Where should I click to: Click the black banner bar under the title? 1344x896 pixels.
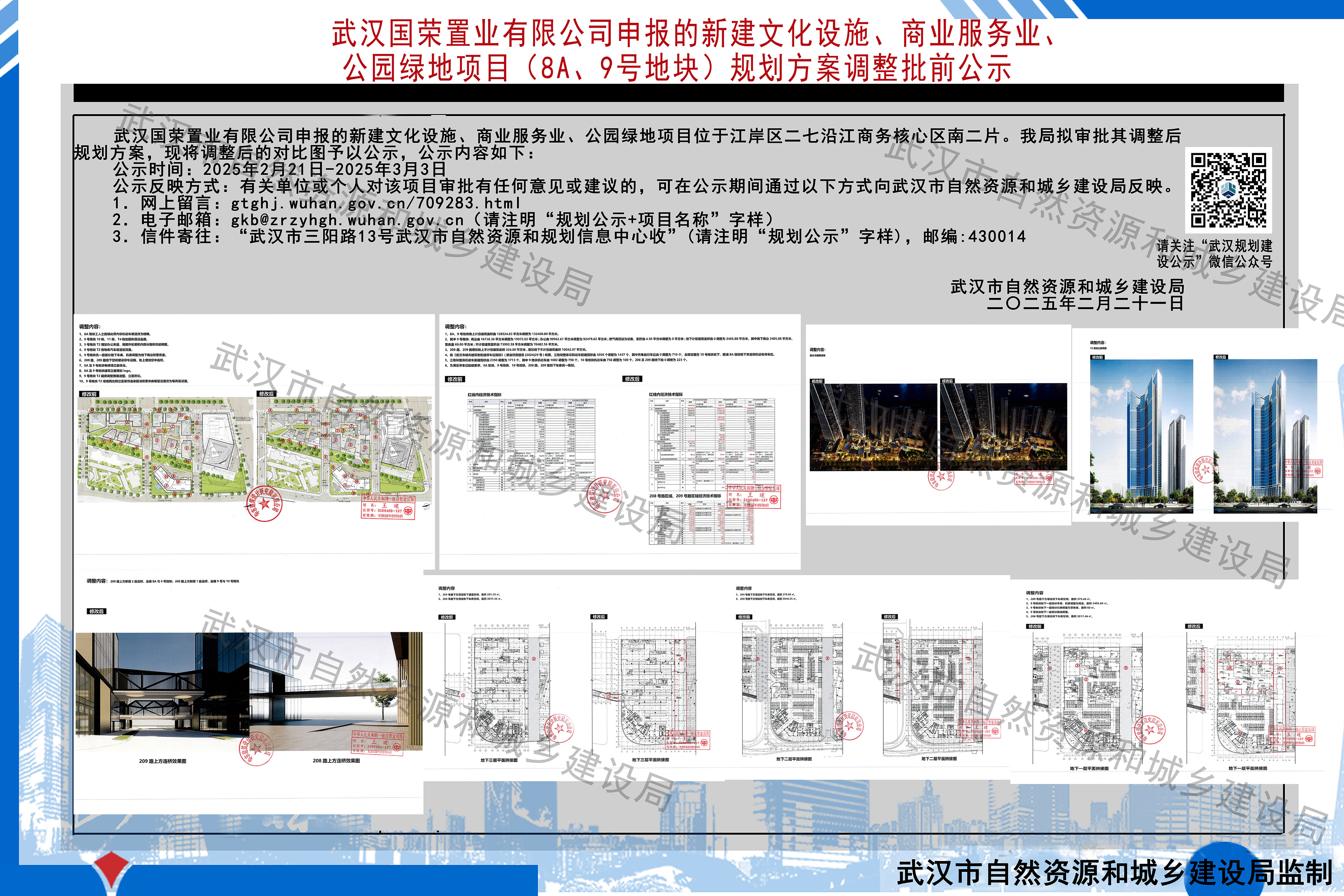coord(679,93)
